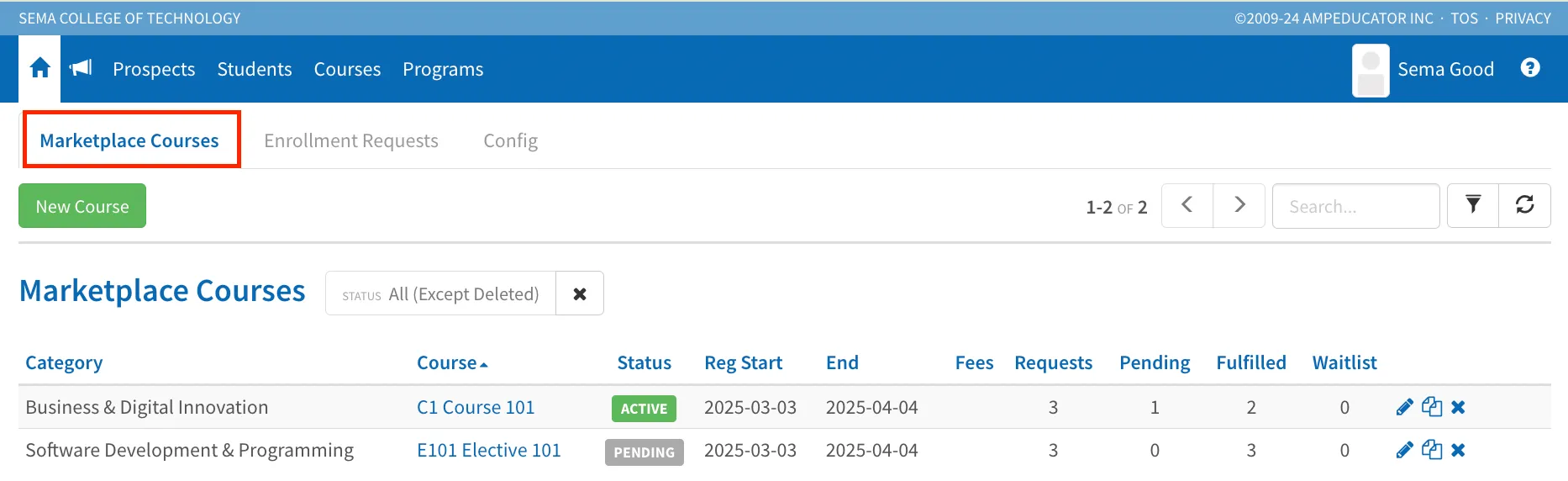
Task: Go to next page of results
Action: [1239, 205]
